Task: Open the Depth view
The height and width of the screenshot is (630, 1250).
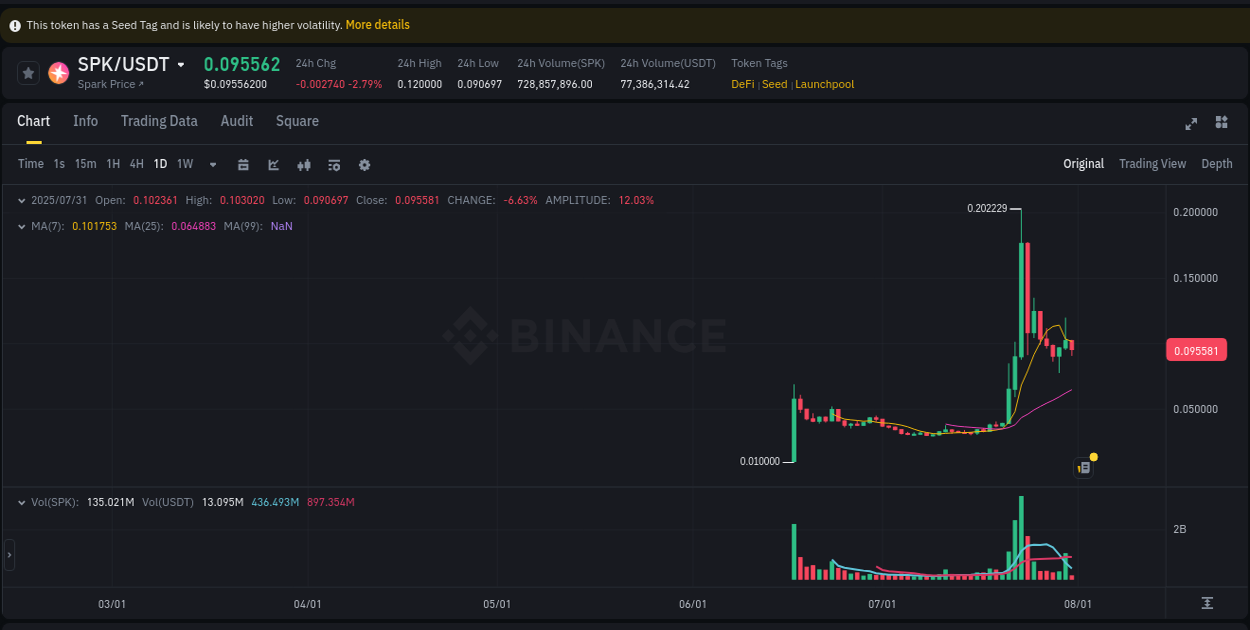Action: pos(1216,163)
